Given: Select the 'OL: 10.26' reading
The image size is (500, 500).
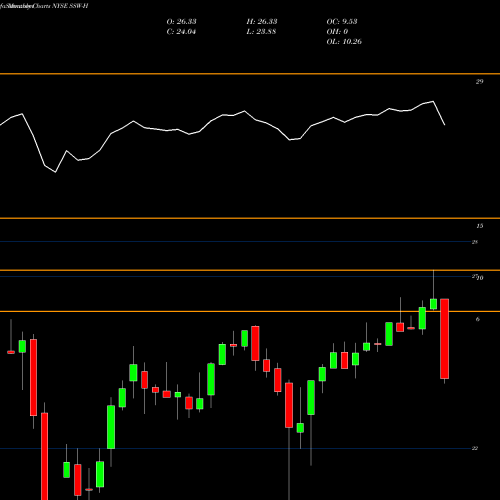Looking at the screenshot, I should tap(344, 42).
